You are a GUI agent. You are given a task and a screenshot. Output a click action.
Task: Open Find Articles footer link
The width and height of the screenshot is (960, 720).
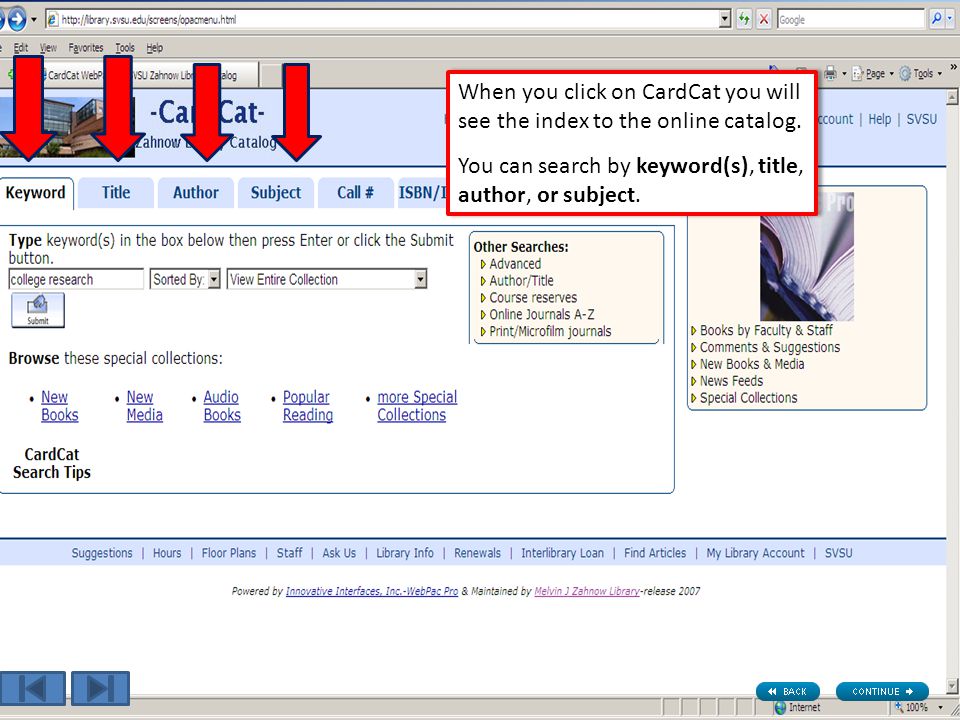point(655,553)
